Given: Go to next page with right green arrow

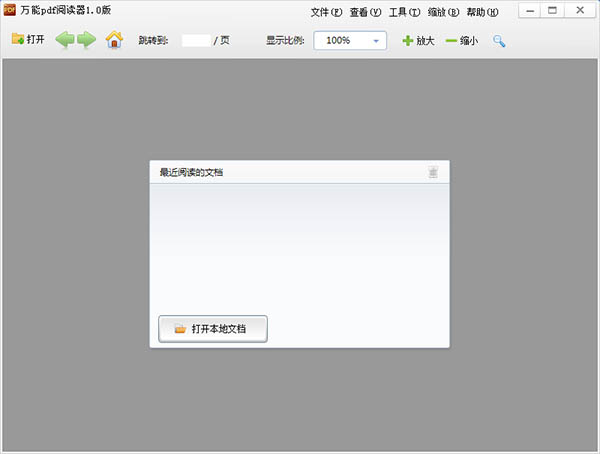Looking at the screenshot, I should (x=87, y=41).
